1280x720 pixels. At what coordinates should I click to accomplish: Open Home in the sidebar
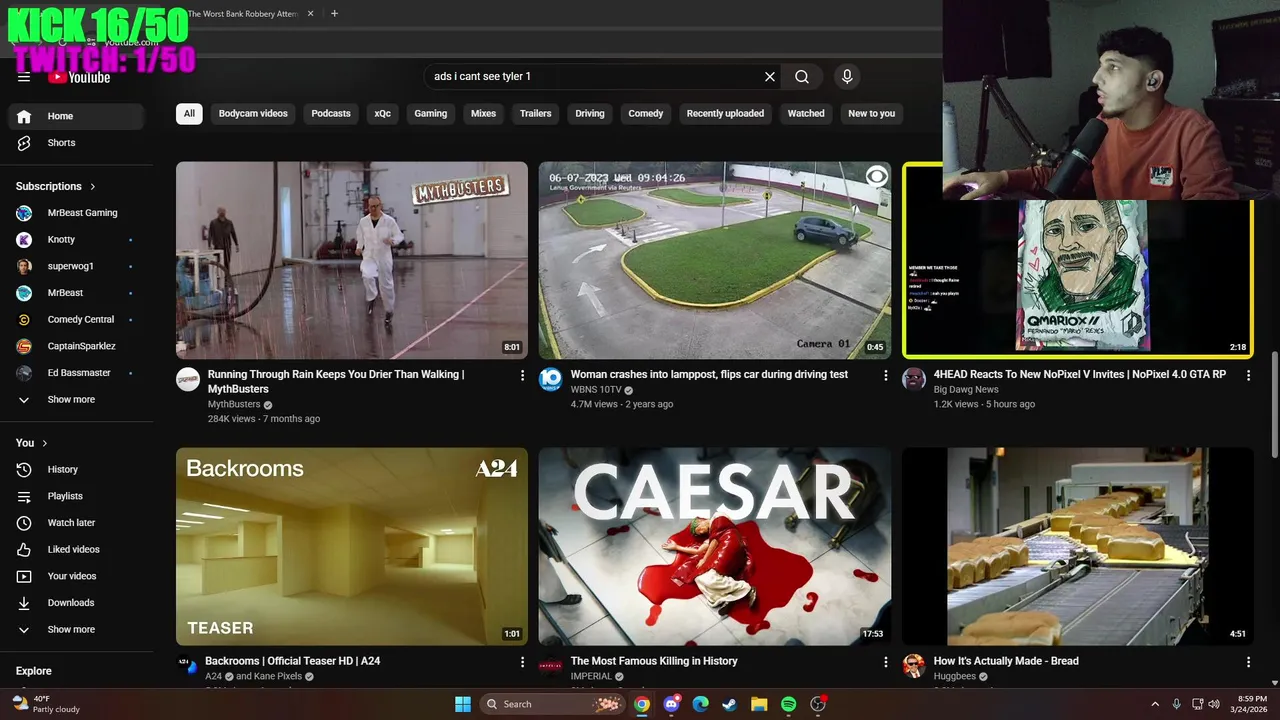[77, 116]
